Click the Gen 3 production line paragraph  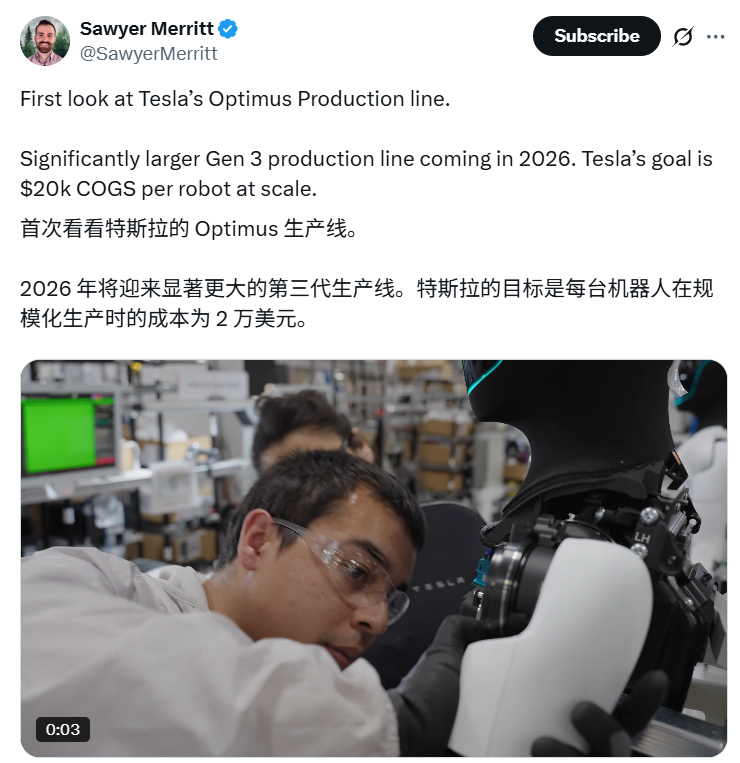pos(366,174)
